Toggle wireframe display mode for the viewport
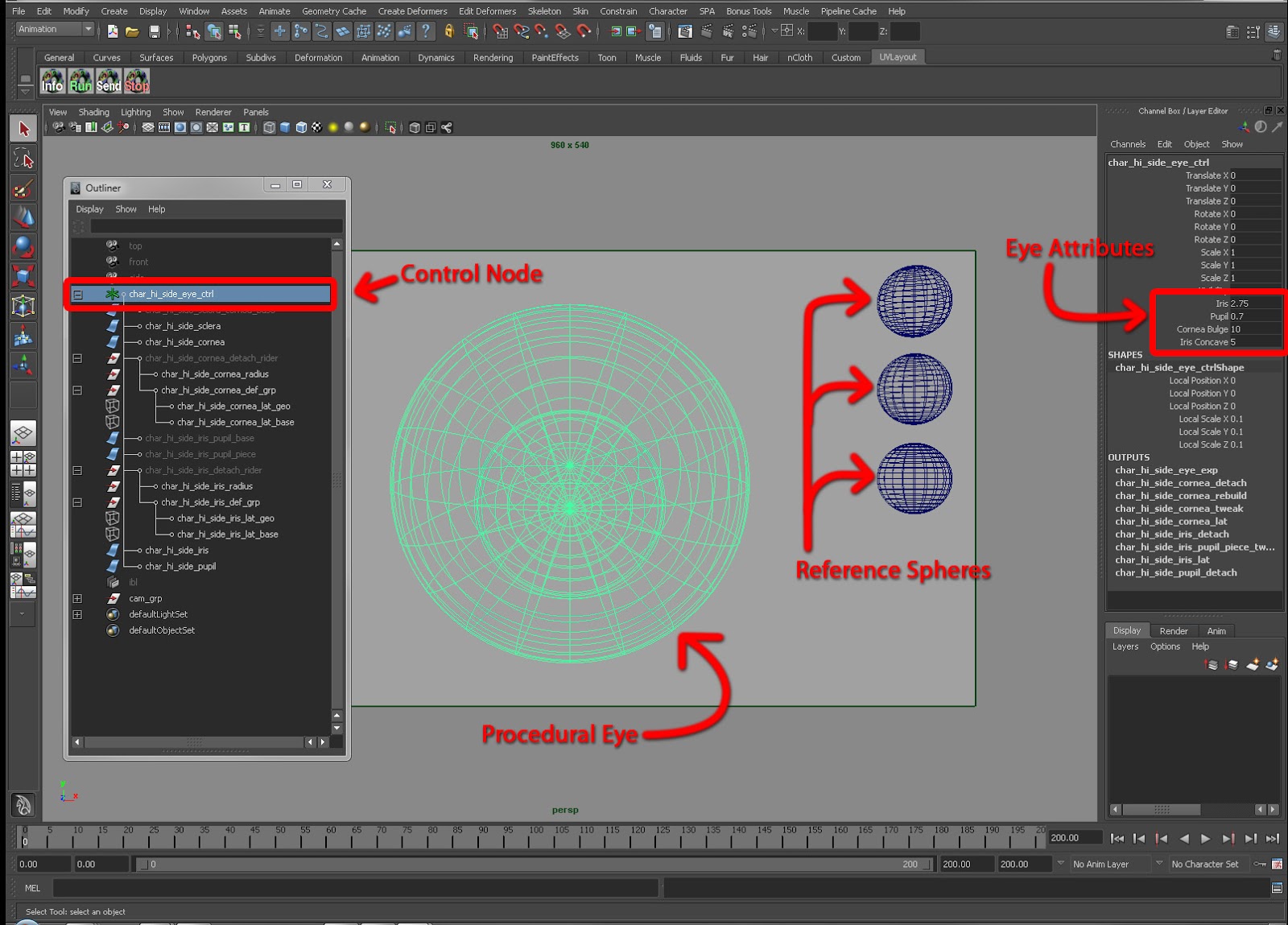The image size is (1288, 925). point(268,127)
